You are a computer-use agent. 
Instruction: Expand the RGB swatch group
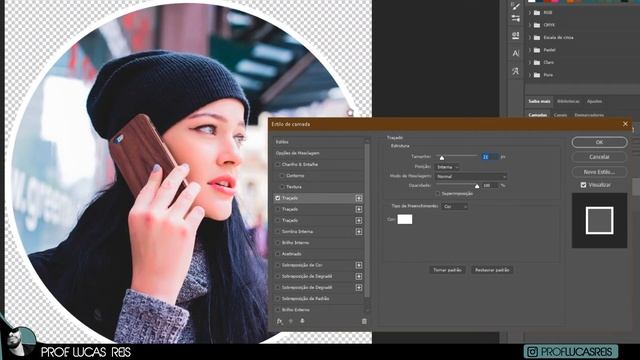tap(530, 13)
